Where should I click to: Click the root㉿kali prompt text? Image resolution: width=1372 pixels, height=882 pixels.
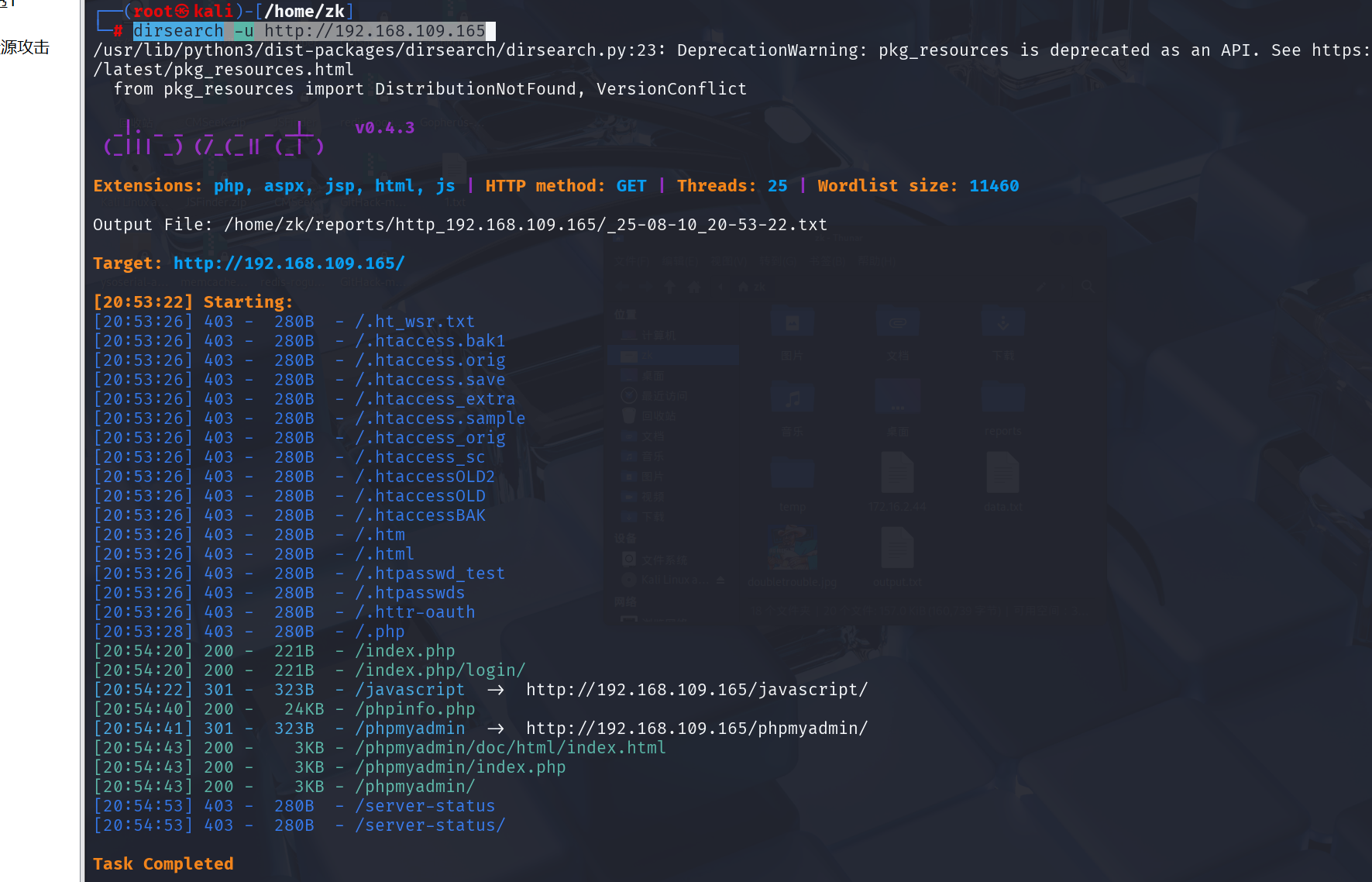(x=183, y=11)
